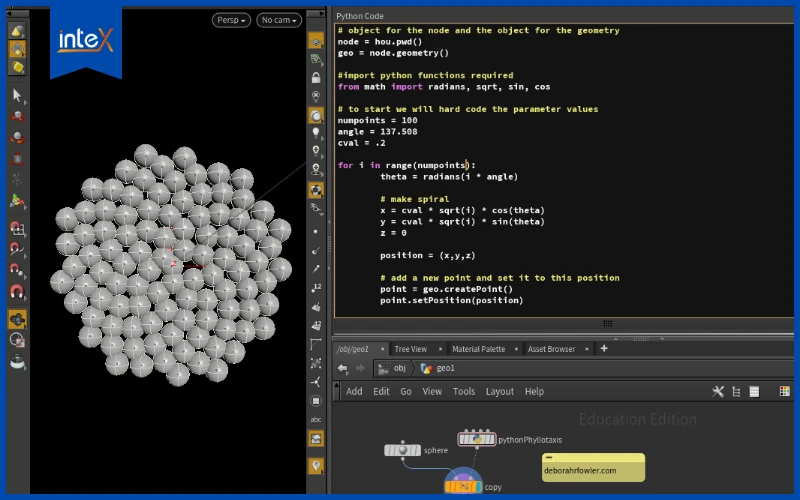Open the No cam camera dropdown
This screenshot has width=800, height=500.
(279, 20)
